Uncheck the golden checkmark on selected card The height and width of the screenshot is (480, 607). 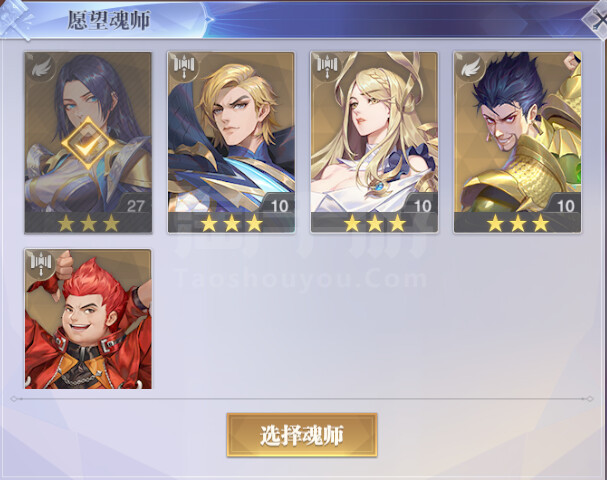point(88,143)
